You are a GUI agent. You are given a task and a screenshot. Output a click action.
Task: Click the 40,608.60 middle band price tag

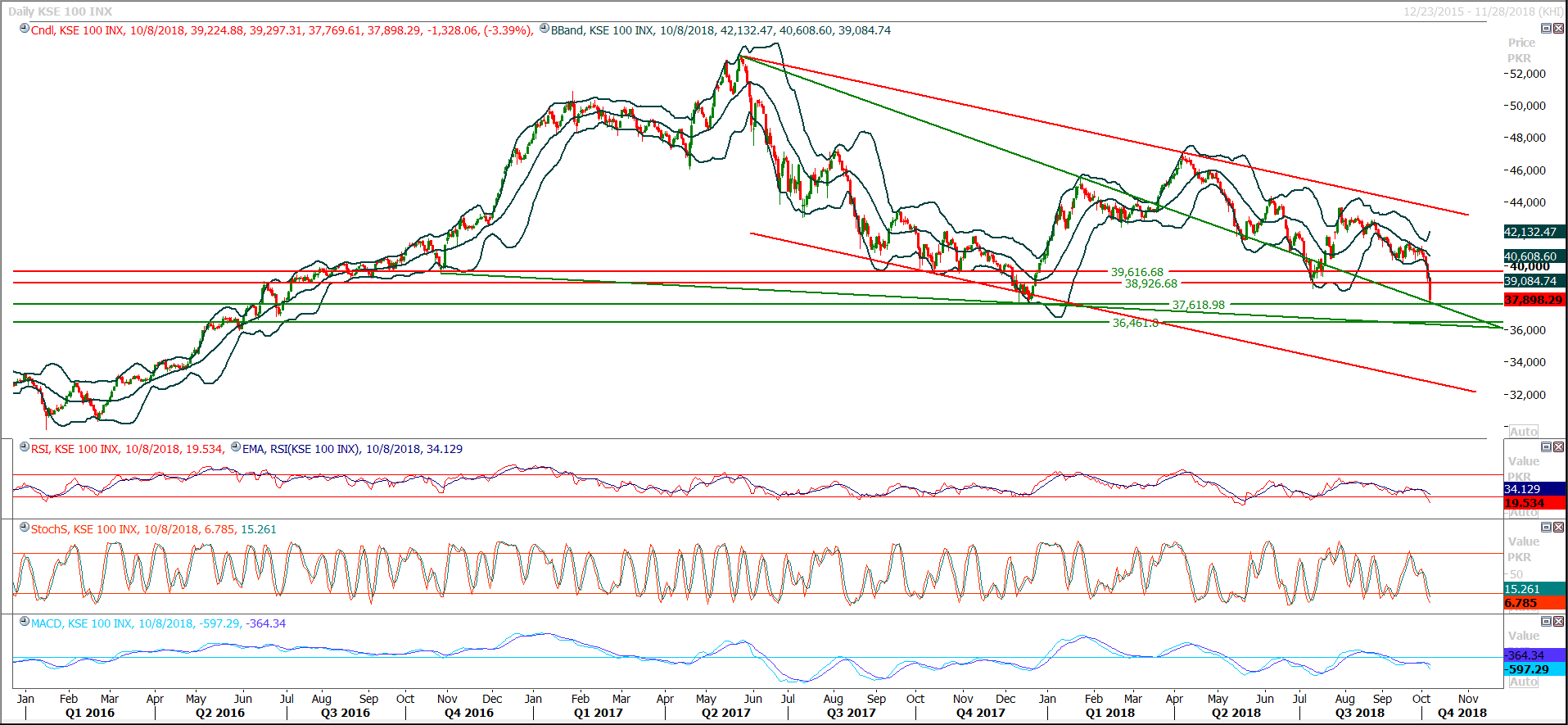1534,256
